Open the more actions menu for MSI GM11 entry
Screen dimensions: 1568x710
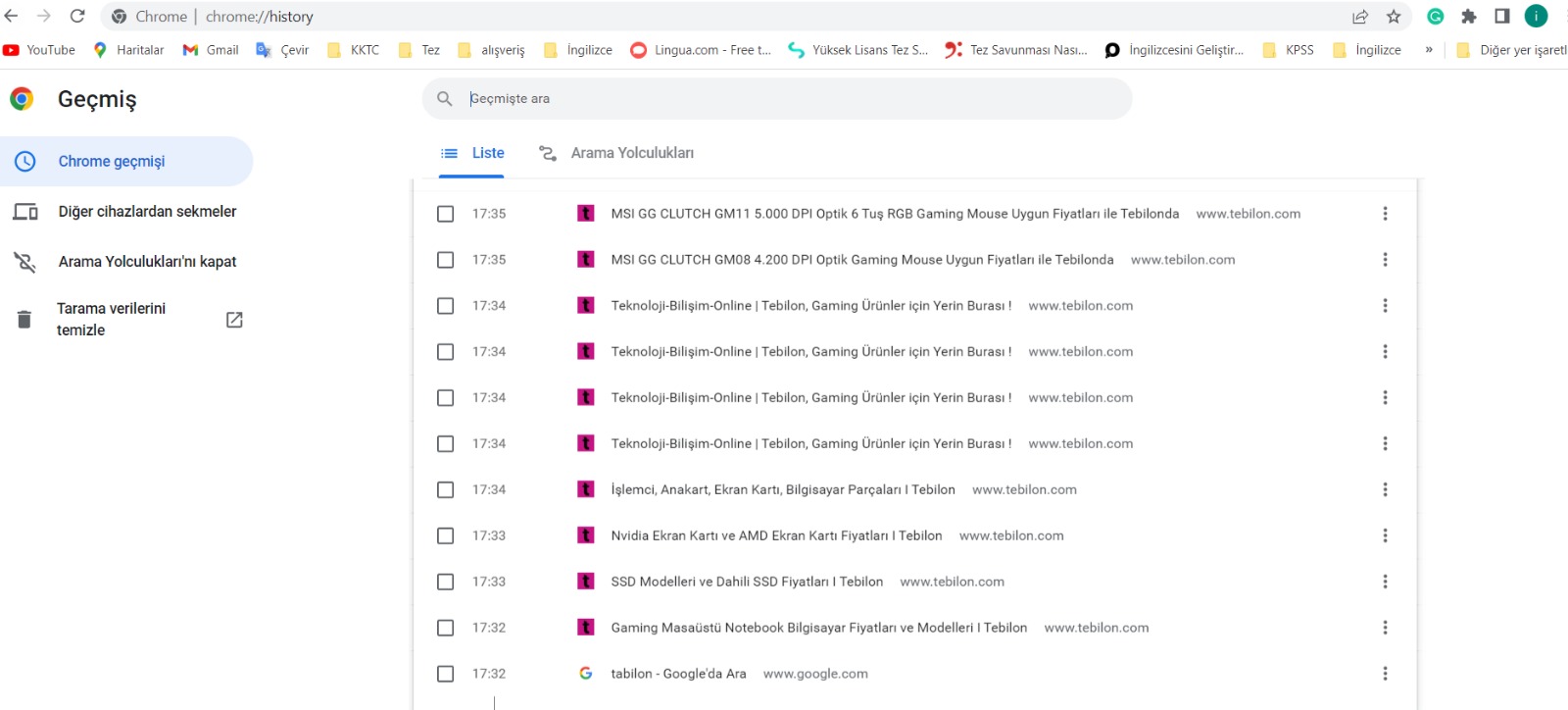pos(1385,214)
